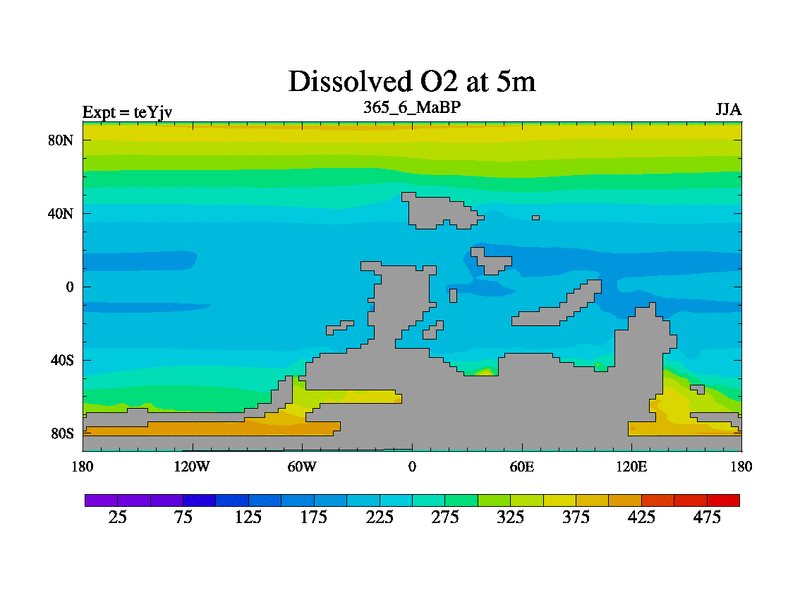This screenshot has height=600, width=800.
Task: Click the "125" colorbar value label
Action: tap(248, 517)
